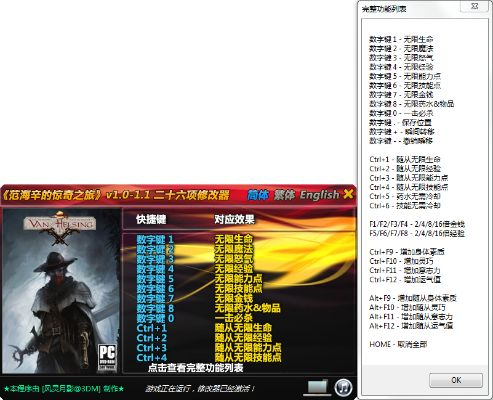Select Ctrl+2 随从无限经验 in the trainer list
Image resolution: width=493 pixels, height=400 pixels.
204,338
